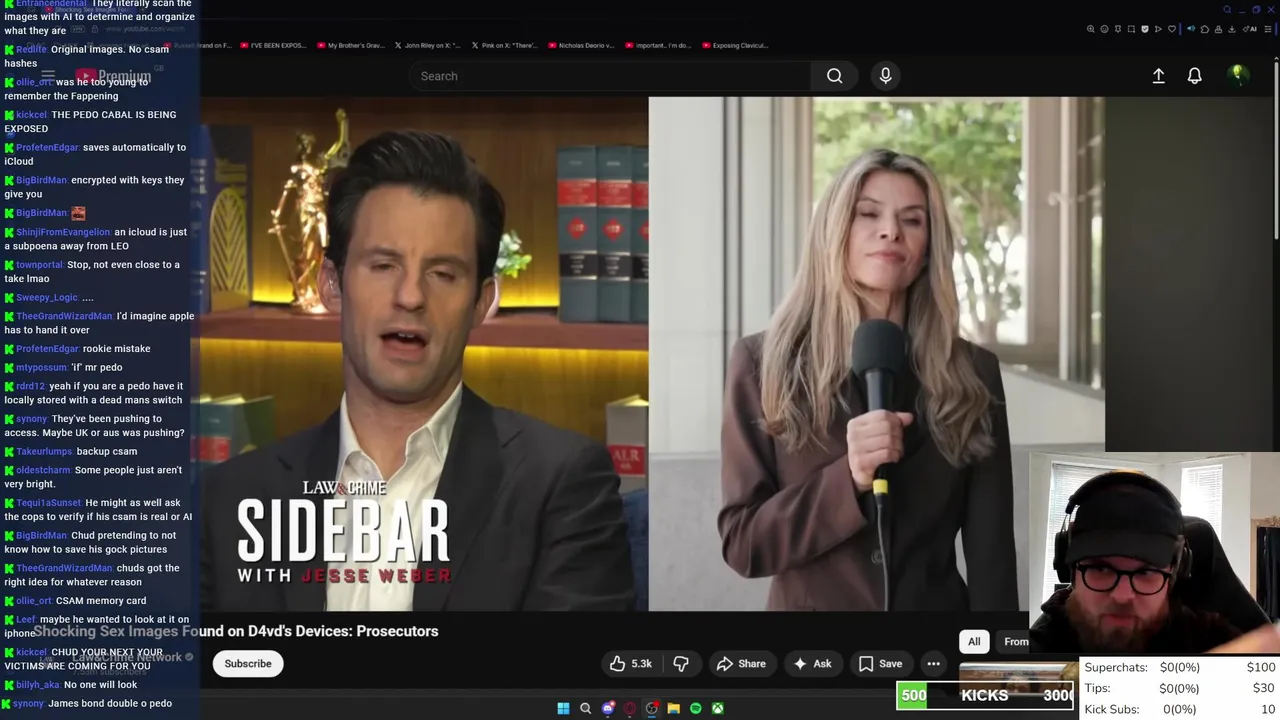Click the video title about D4vd's Devices
Viewport: 1280px width, 720px height.
pyautogui.click(x=236, y=631)
